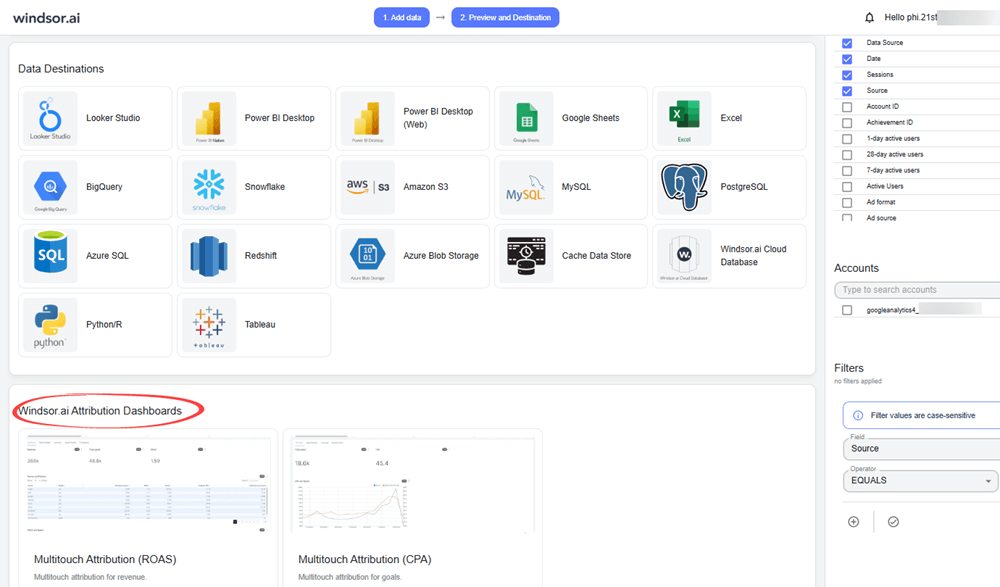Enable the 28-day active users field
The height and width of the screenshot is (587, 1000).
pos(847,155)
